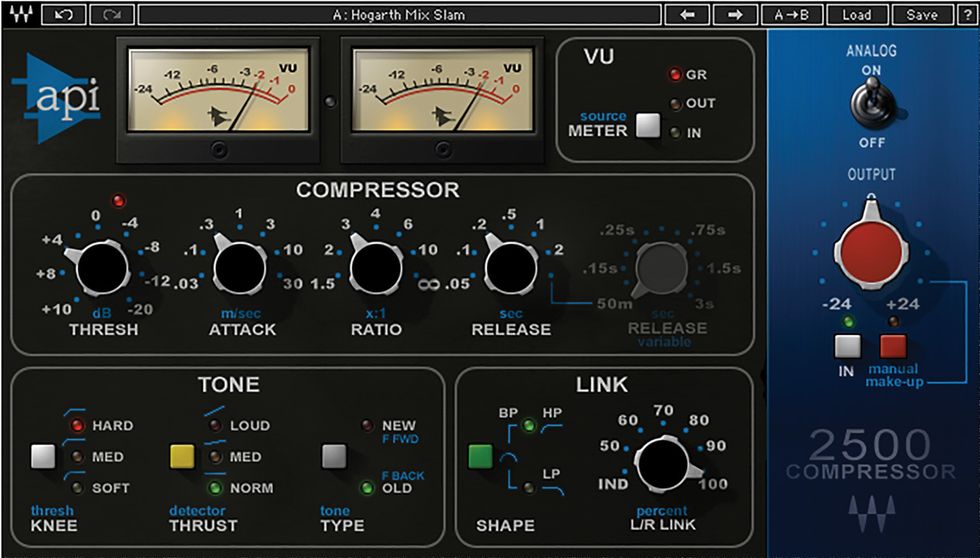Save the current preset
Screen dimensions: 980x558
click(x=922, y=15)
